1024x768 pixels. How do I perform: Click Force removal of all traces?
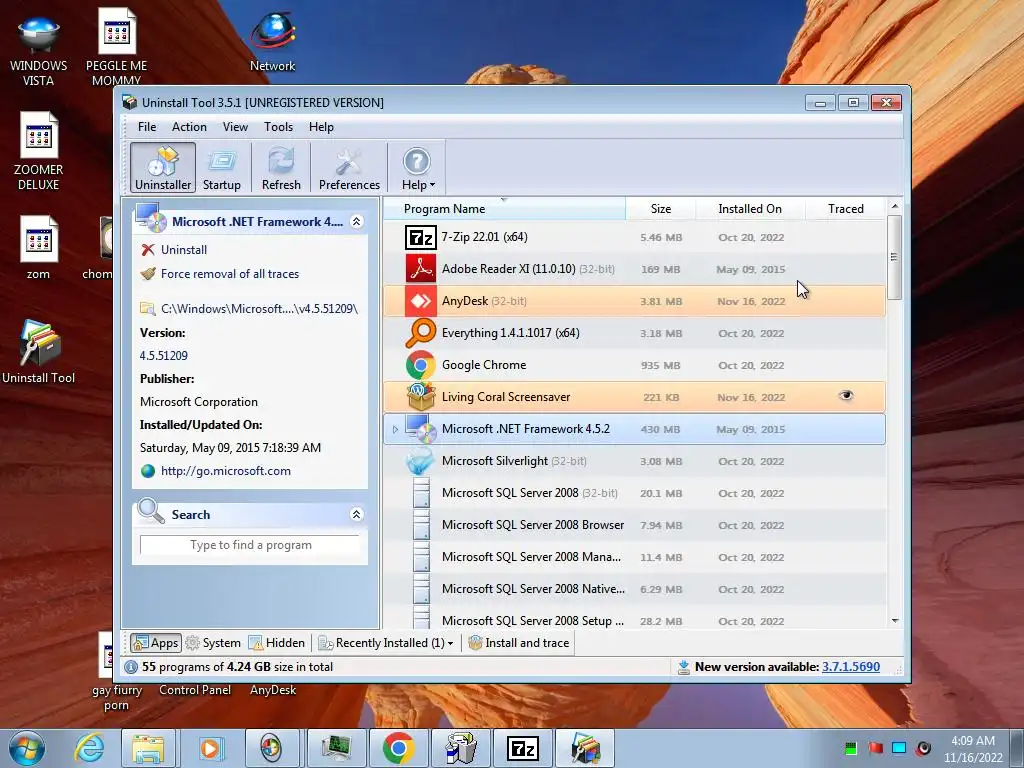coord(229,274)
